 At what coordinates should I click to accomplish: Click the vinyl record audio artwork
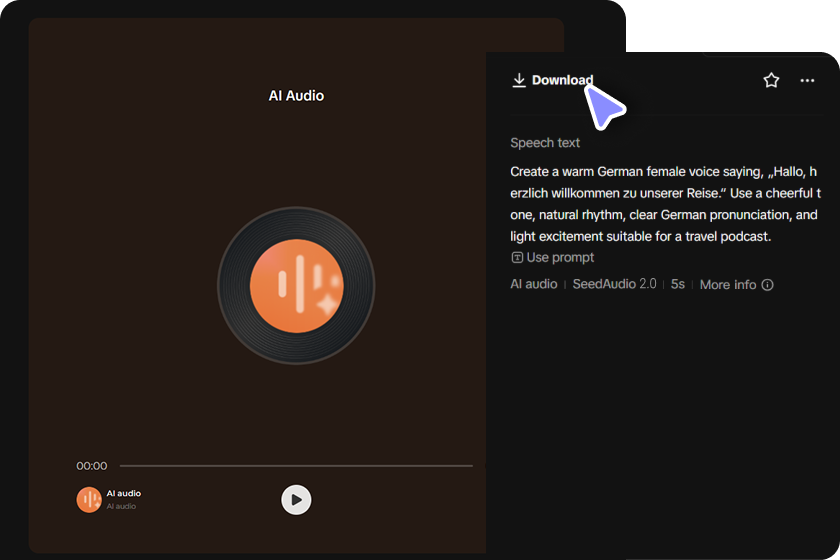(x=296, y=286)
